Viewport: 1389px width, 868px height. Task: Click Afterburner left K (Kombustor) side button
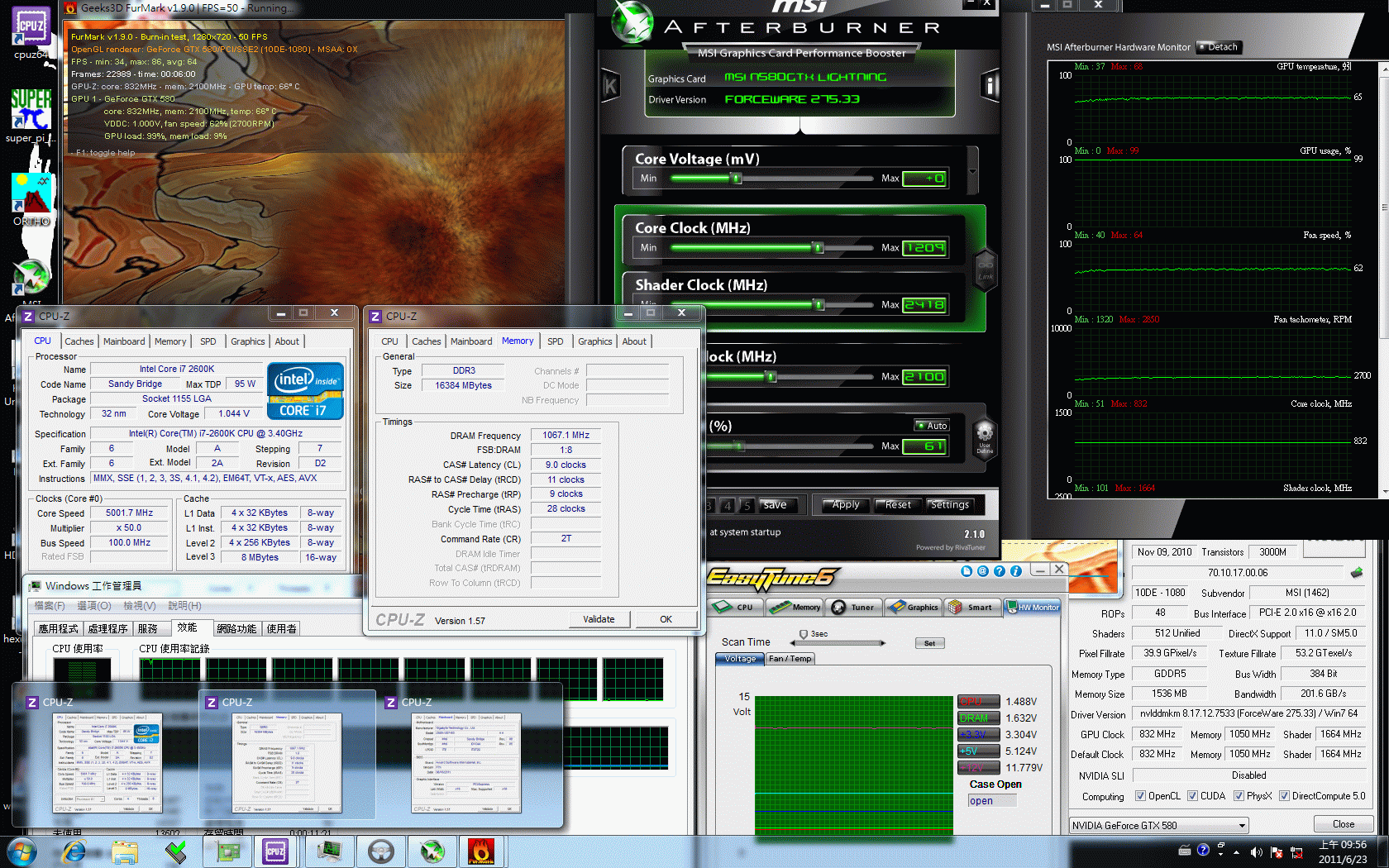(610, 86)
